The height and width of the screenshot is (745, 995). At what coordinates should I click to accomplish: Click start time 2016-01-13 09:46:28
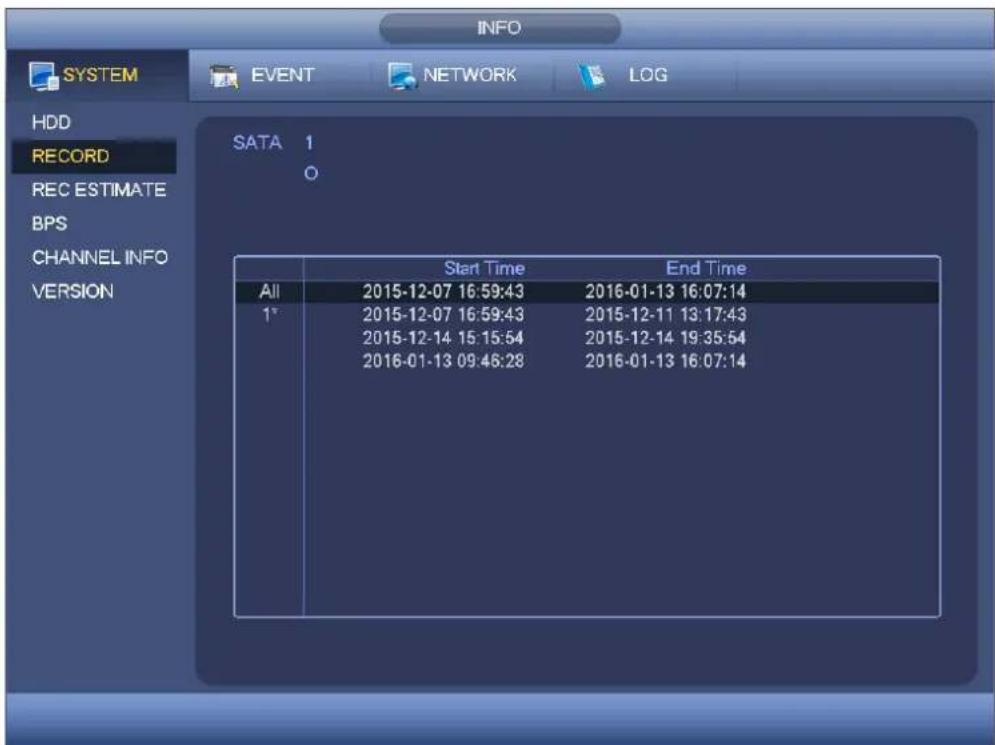[443, 361]
